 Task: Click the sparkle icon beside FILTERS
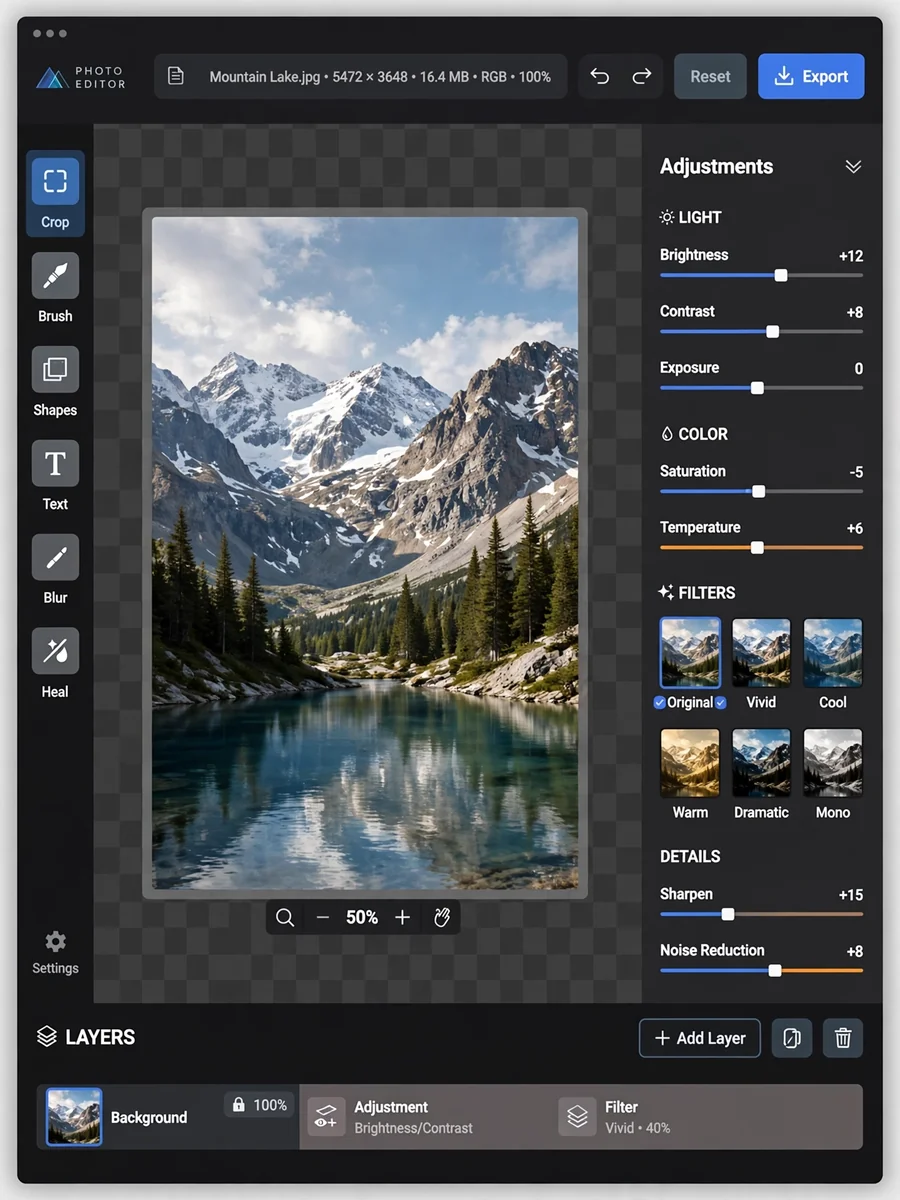pos(666,592)
